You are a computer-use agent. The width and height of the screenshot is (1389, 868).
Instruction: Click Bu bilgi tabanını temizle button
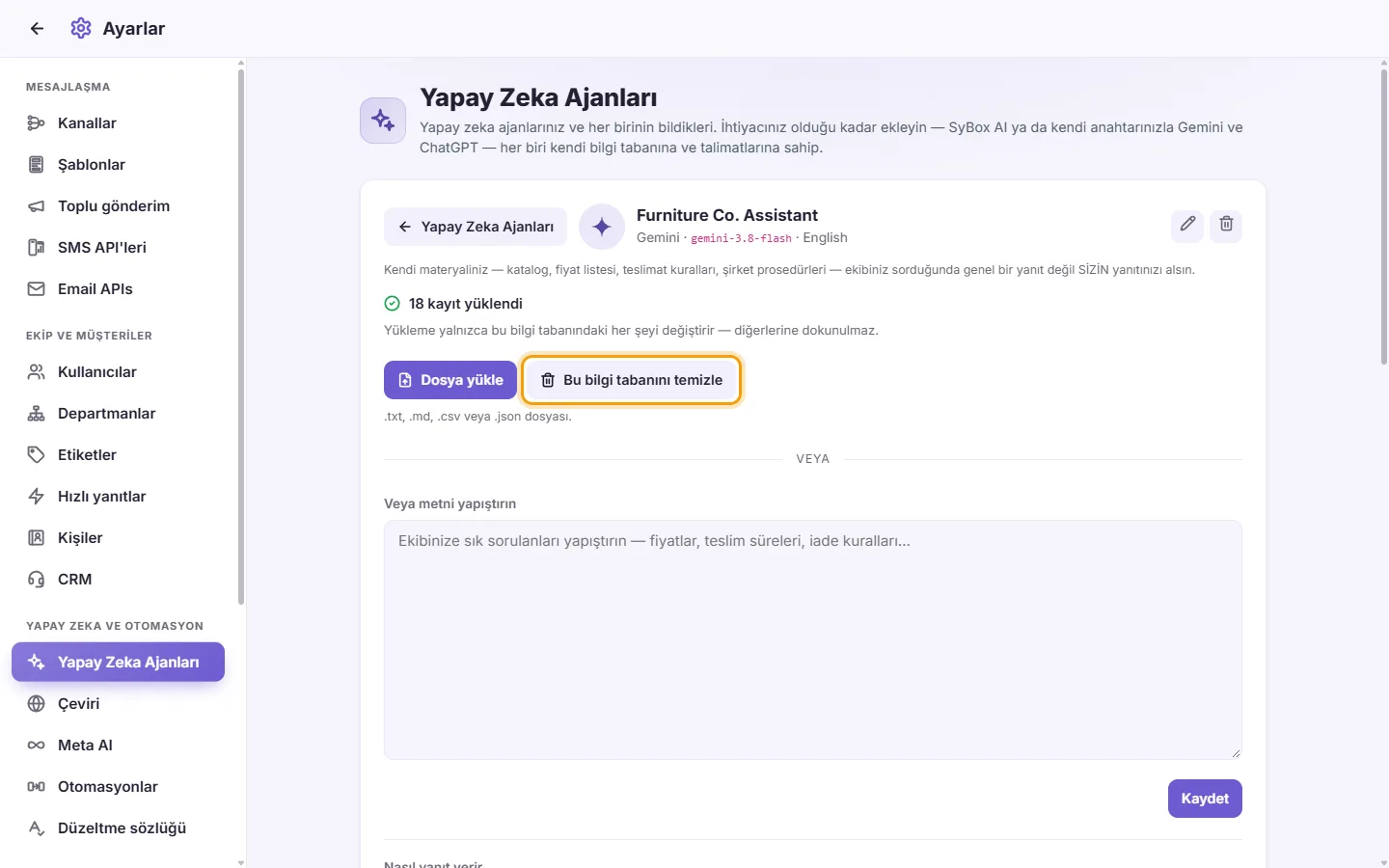pyautogui.click(x=632, y=380)
